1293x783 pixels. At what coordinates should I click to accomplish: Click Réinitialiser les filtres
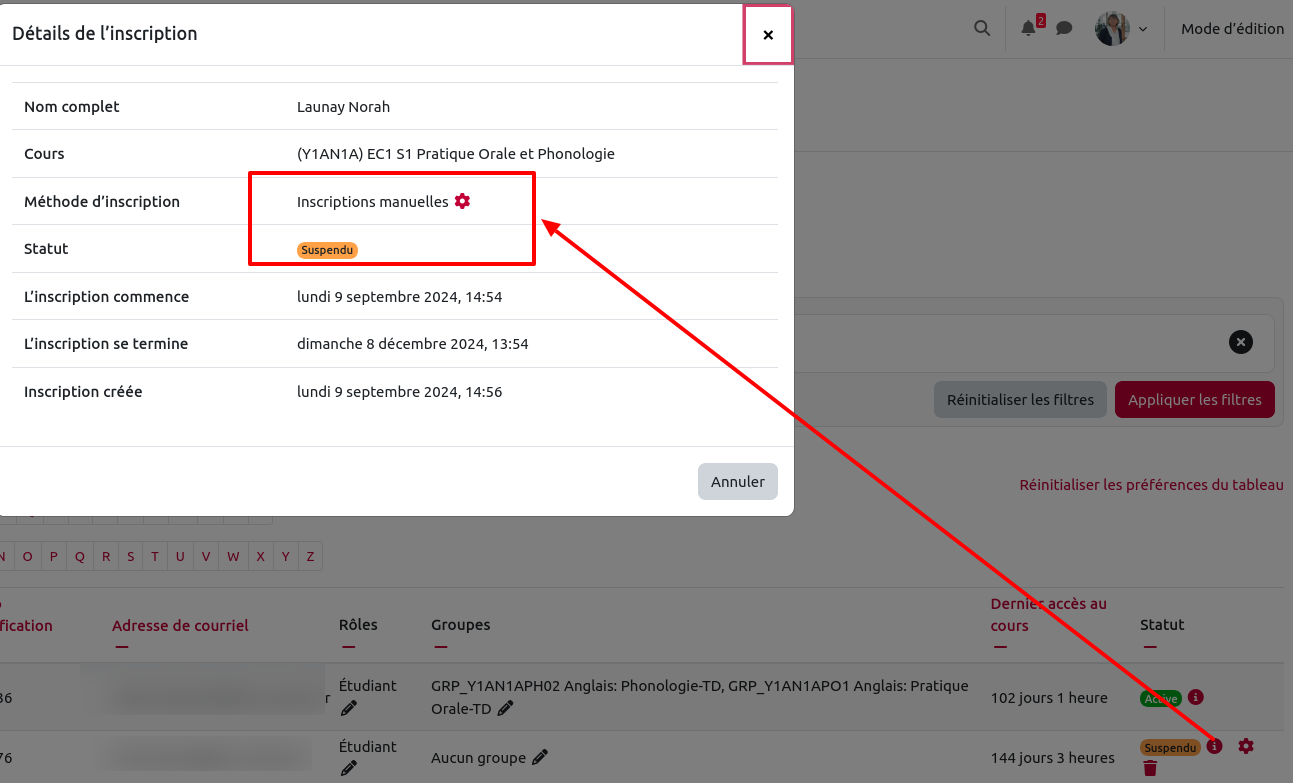1020,400
